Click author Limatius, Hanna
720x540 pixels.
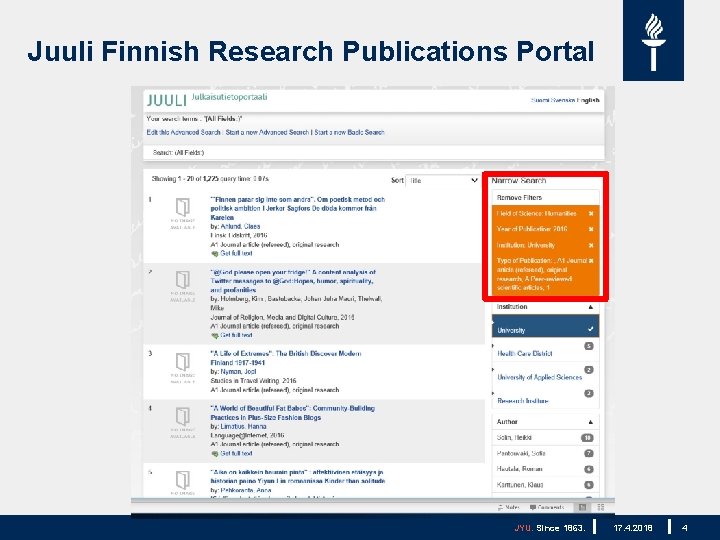point(243,427)
